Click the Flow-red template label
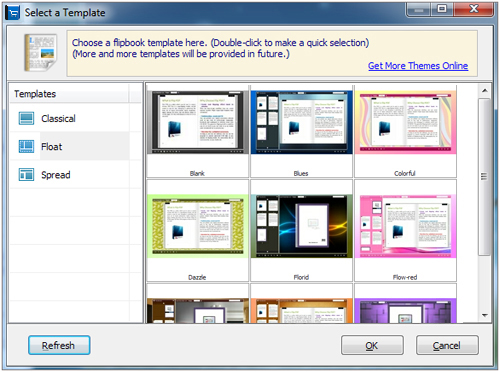 tap(405, 277)
